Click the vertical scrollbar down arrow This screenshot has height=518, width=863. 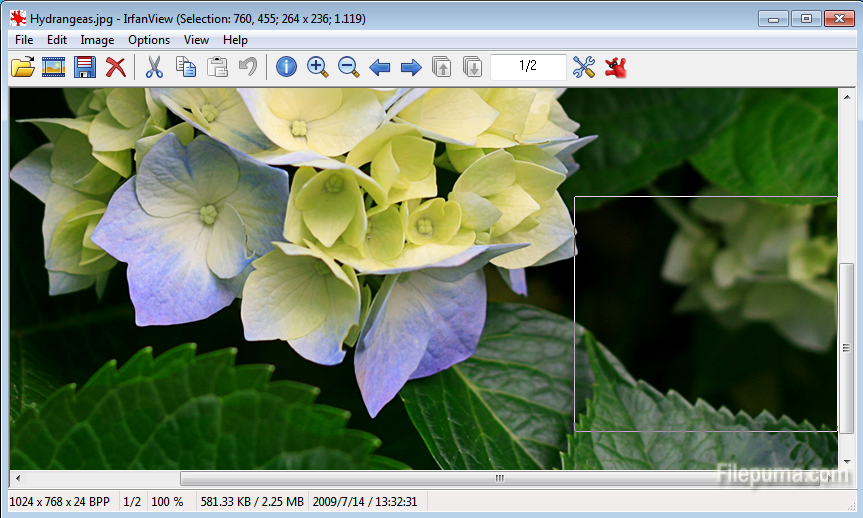point(846,461)
